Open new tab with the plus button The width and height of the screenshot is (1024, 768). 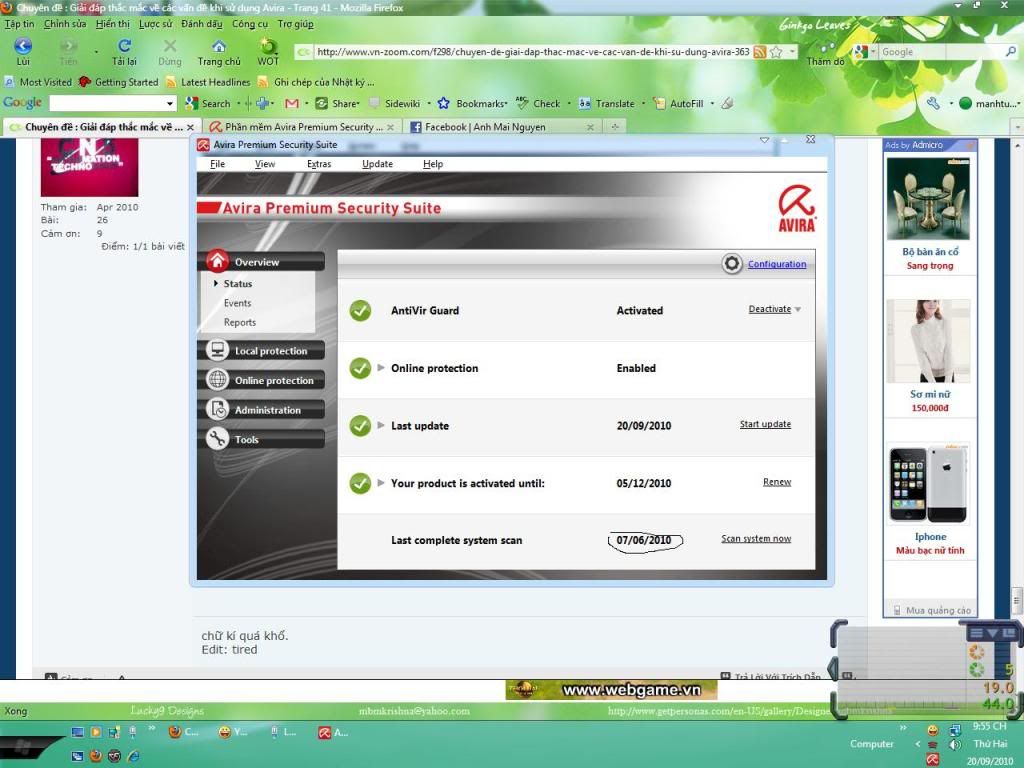click(615, 127)
